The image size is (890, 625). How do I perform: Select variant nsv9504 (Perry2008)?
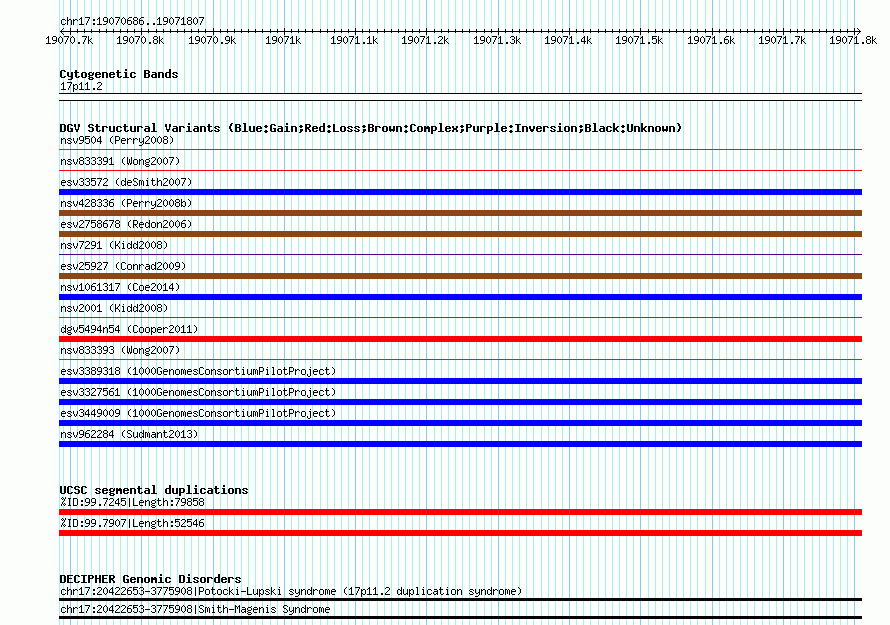point(117,140)
